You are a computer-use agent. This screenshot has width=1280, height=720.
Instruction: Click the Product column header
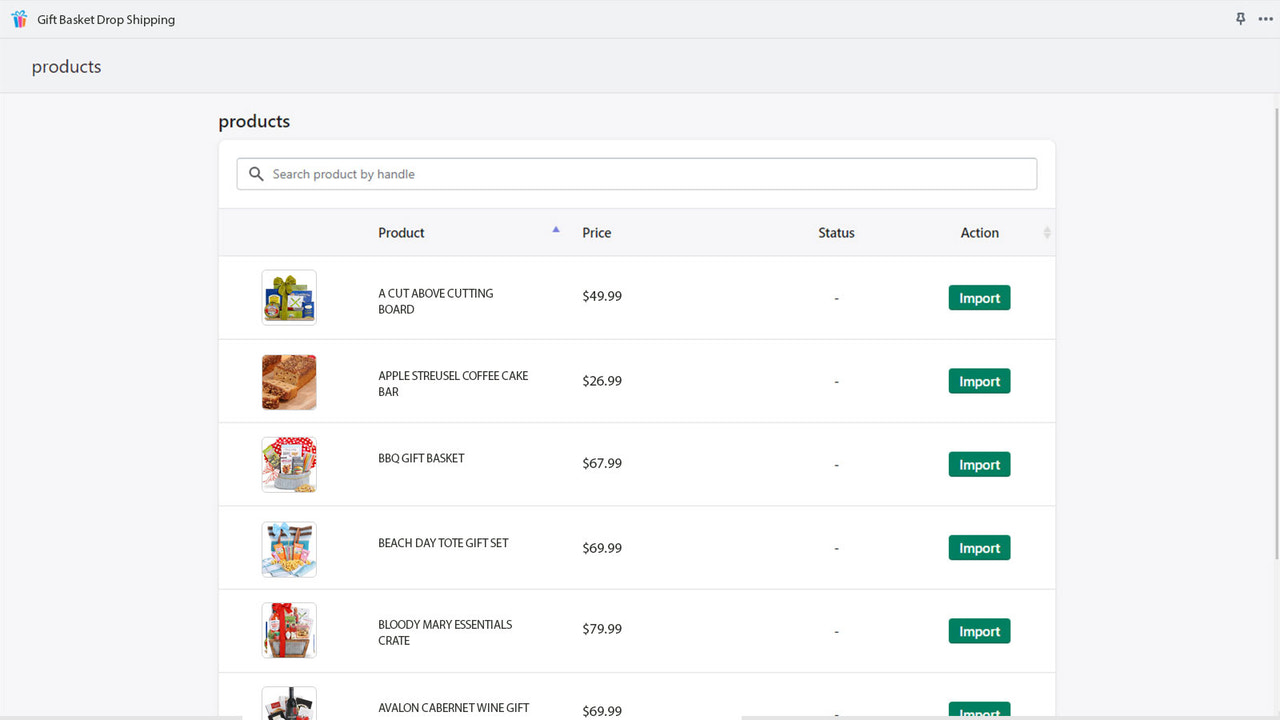tap(401, 233)
